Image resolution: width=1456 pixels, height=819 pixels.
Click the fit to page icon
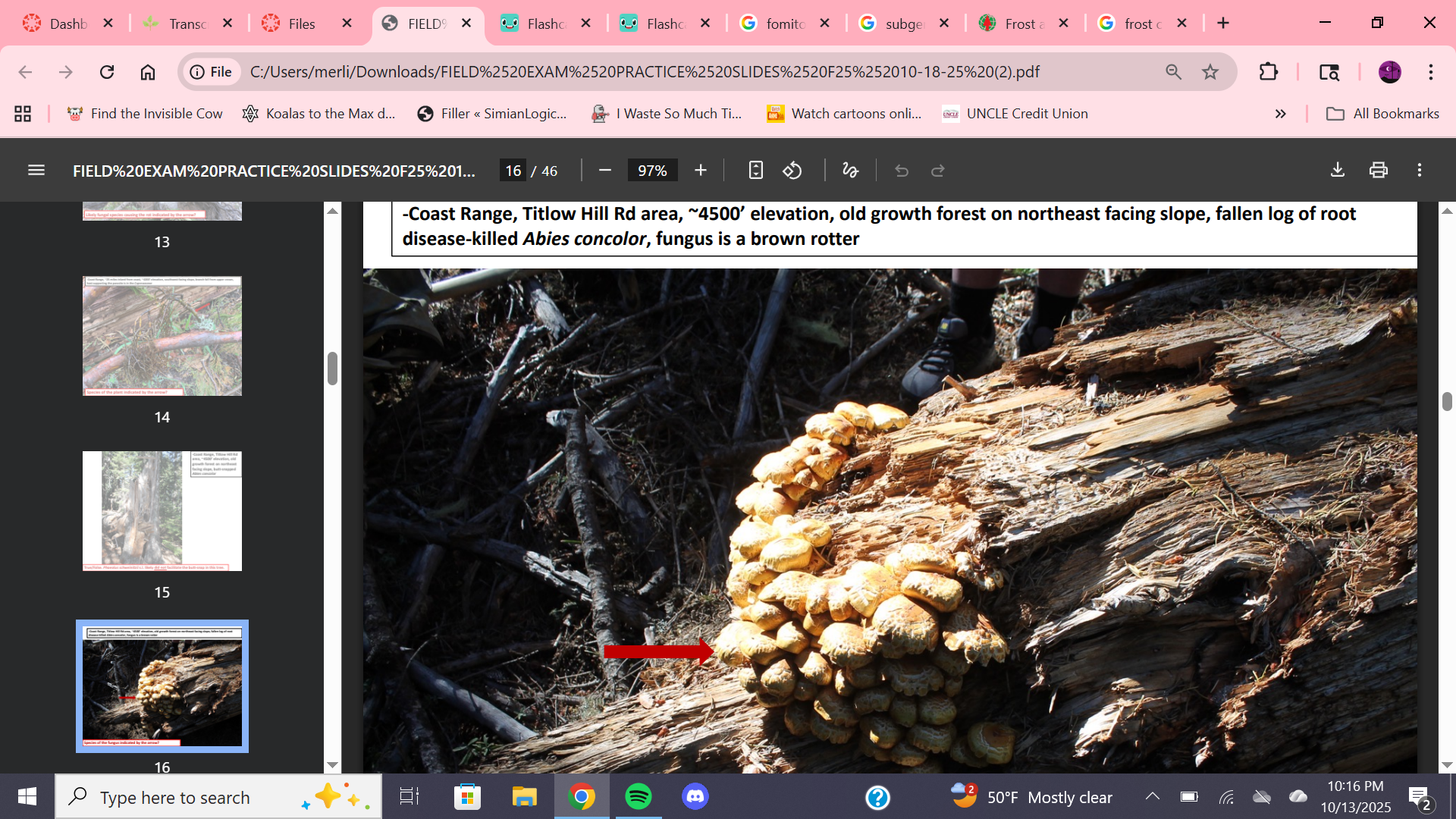(755, 171)
